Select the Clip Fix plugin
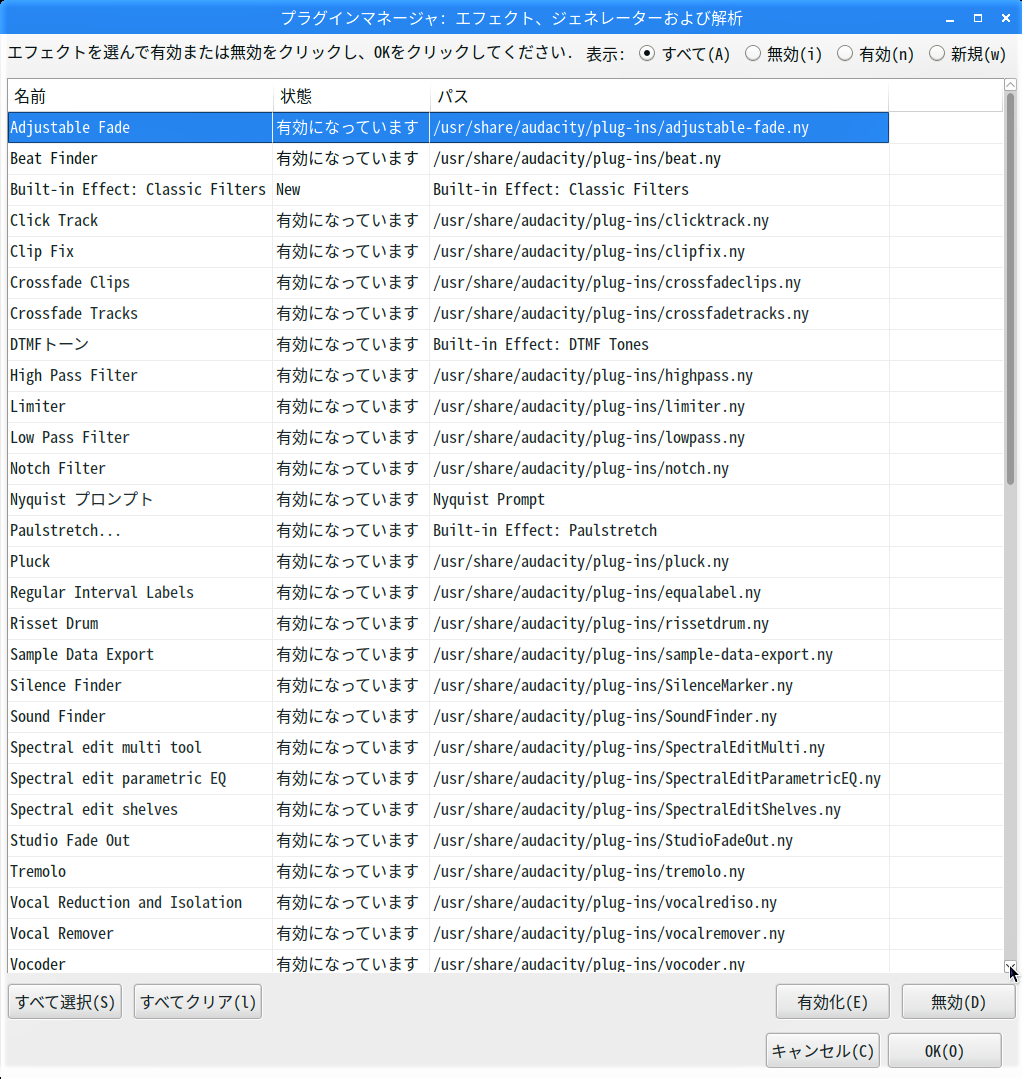This screenshot has height=1079, width=1022. [x=42, y=251]
